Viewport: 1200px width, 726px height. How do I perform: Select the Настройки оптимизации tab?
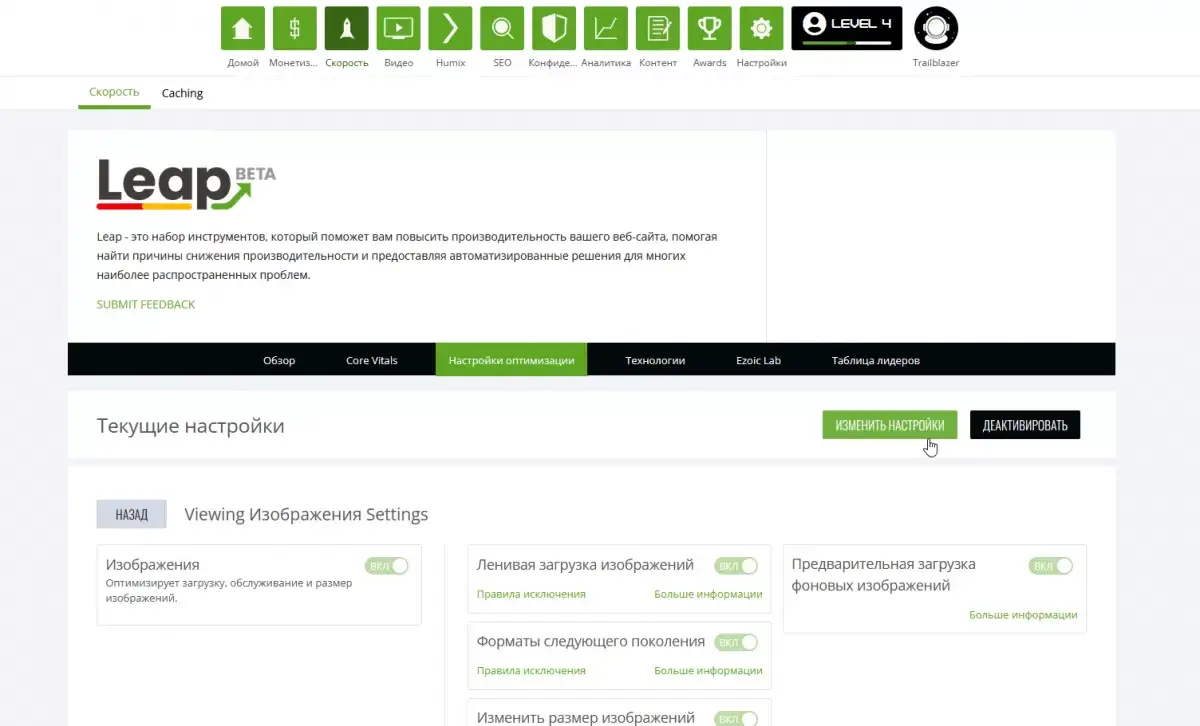tap(511, 360)
